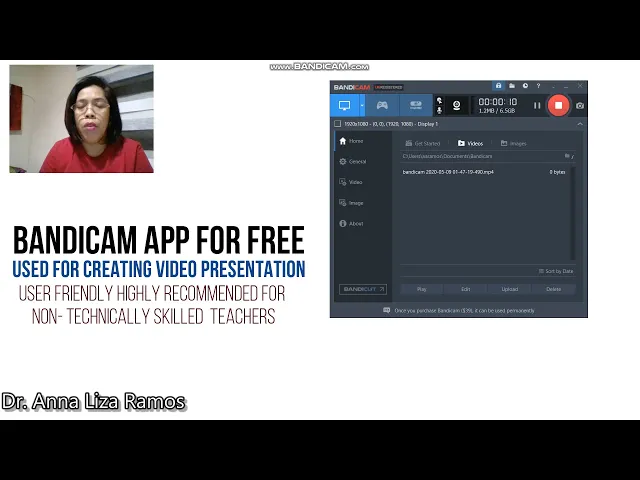Switch to Get Started tab
Image resolution: width=640 pixels, height=480 pixels.
[x=422, y=143]
